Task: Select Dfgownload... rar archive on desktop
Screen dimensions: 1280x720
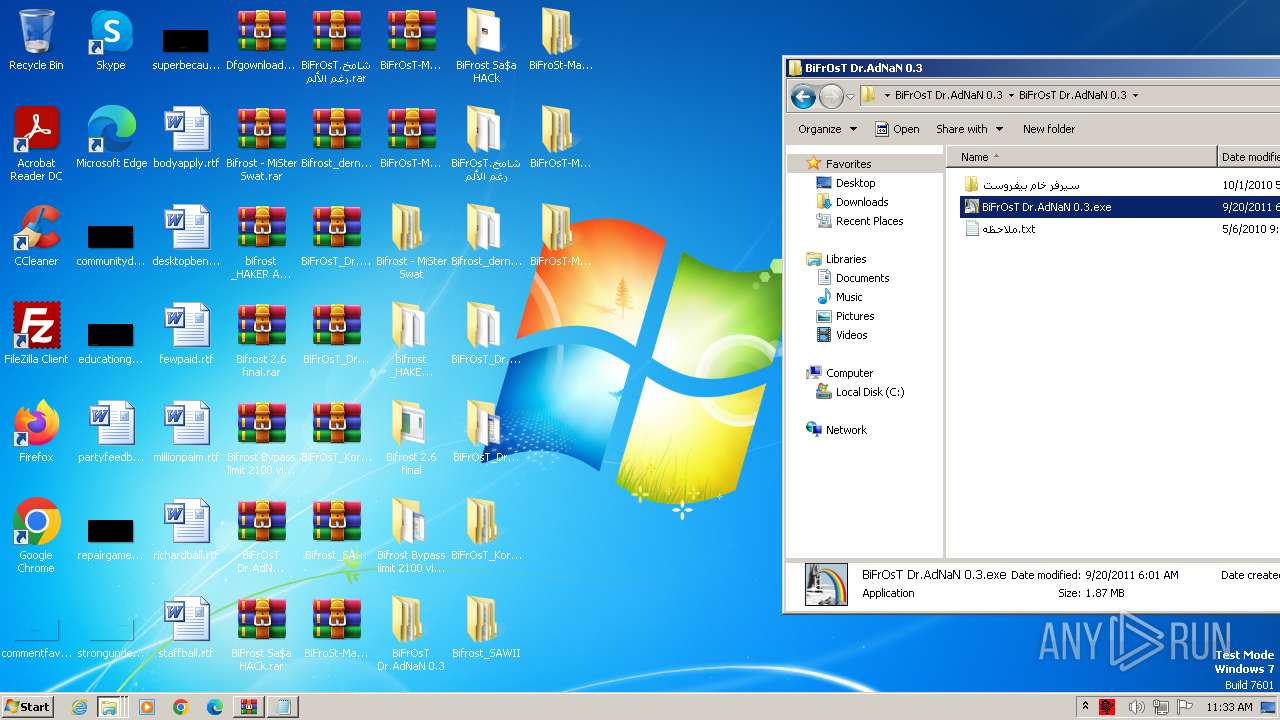Action: pos(261,40)
